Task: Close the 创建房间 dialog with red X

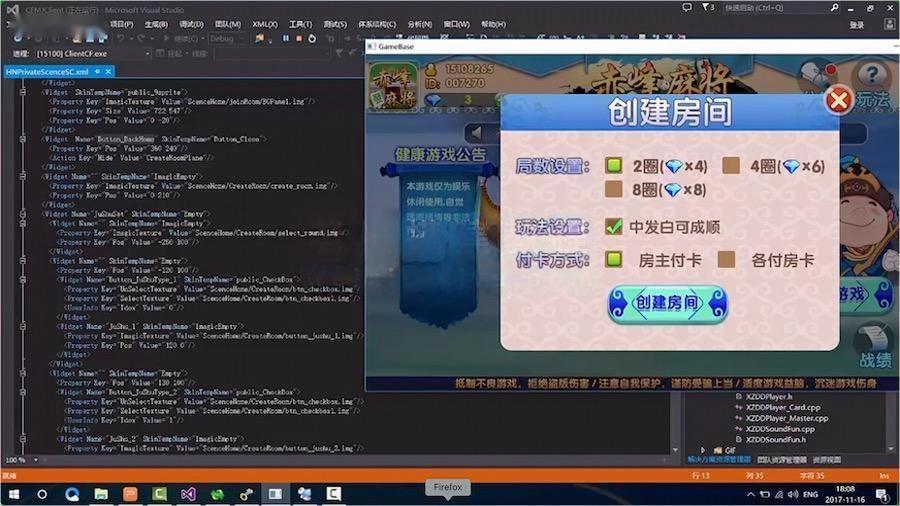Action: 839,100
